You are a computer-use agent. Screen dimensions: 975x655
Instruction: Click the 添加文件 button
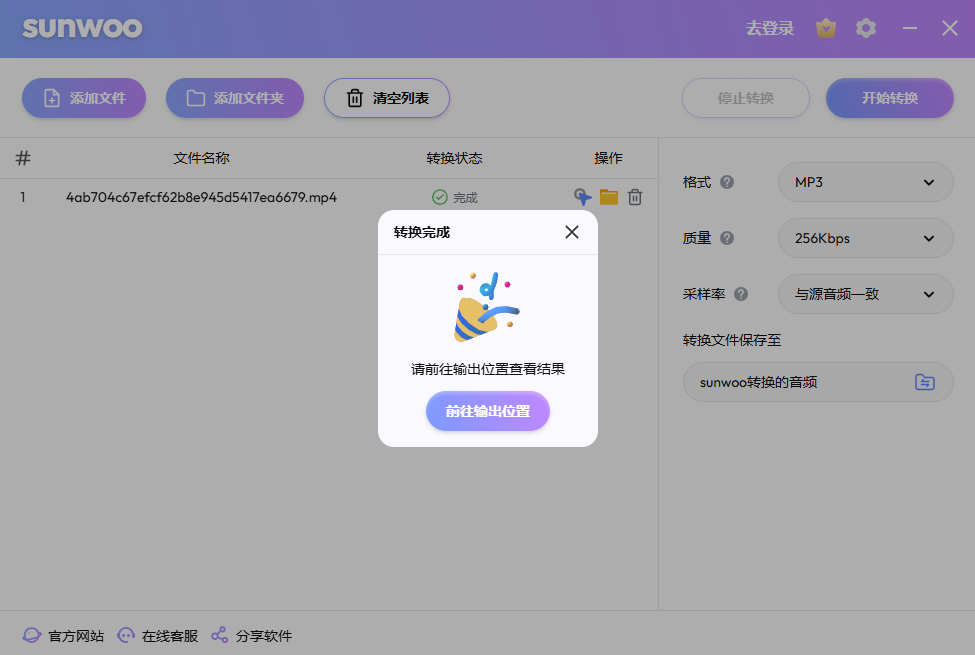click(x=84, y=98)
